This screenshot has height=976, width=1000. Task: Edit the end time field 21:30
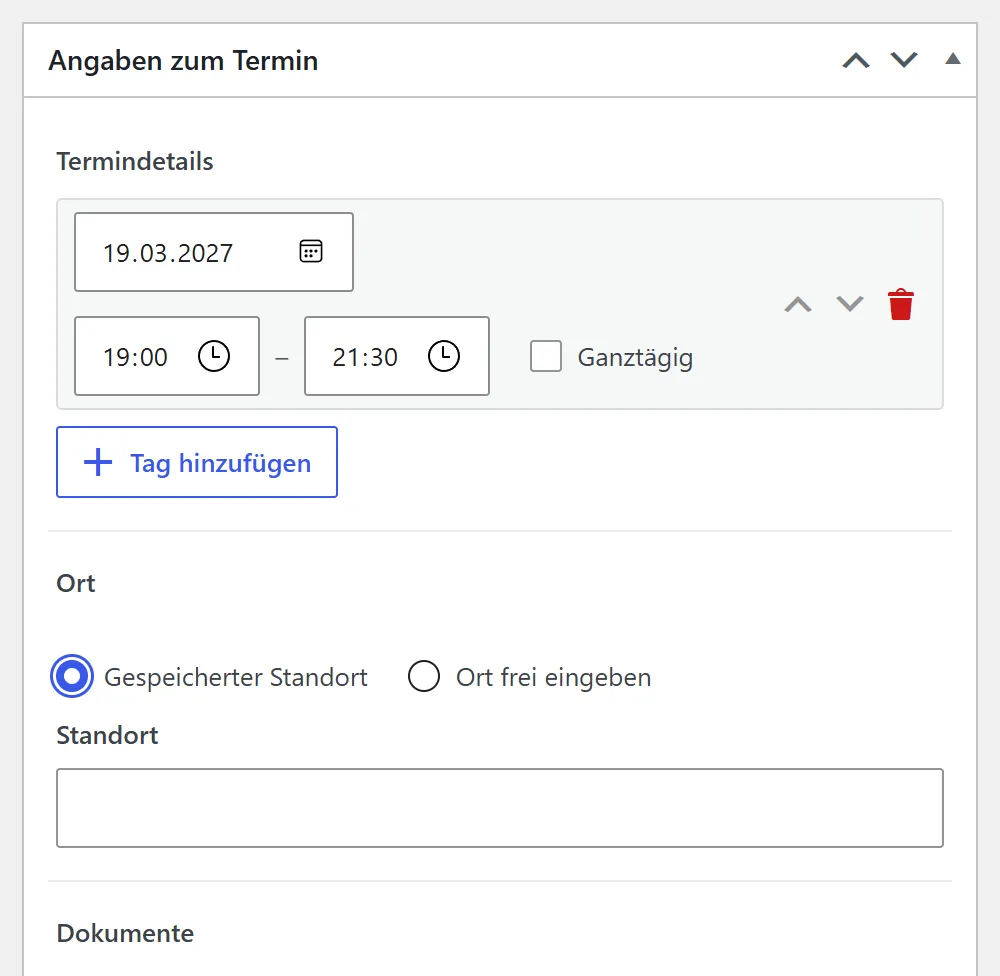pyautogui.click(x=397, y=356)
